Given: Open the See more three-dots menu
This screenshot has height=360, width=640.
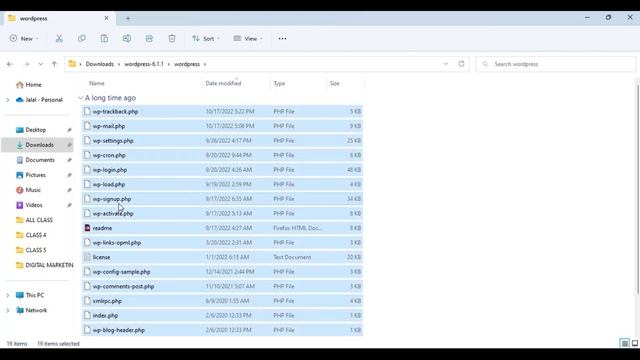Looking at the screenshot, I should click(282, 38).
